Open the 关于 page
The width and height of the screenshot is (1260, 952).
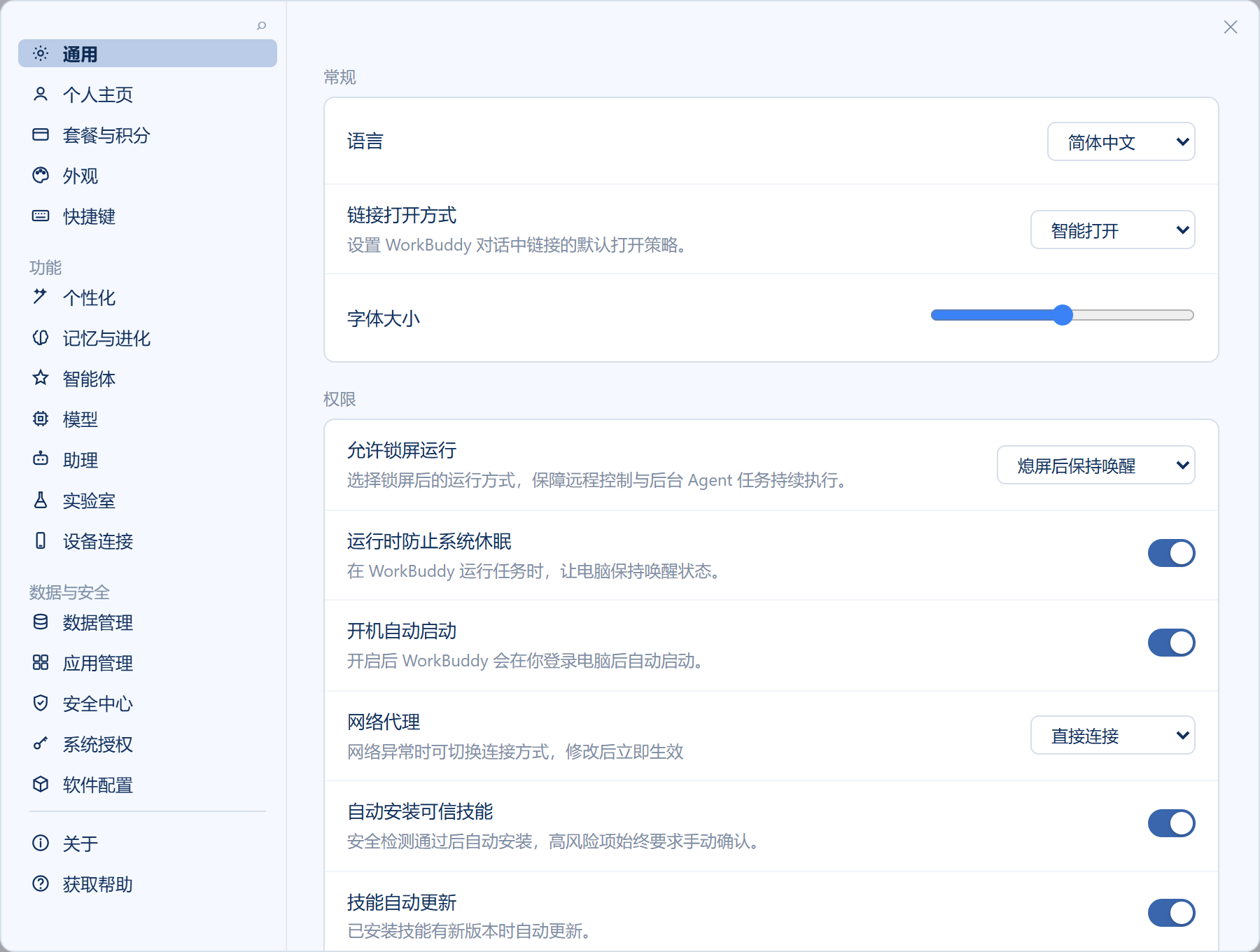pos(148,843)
